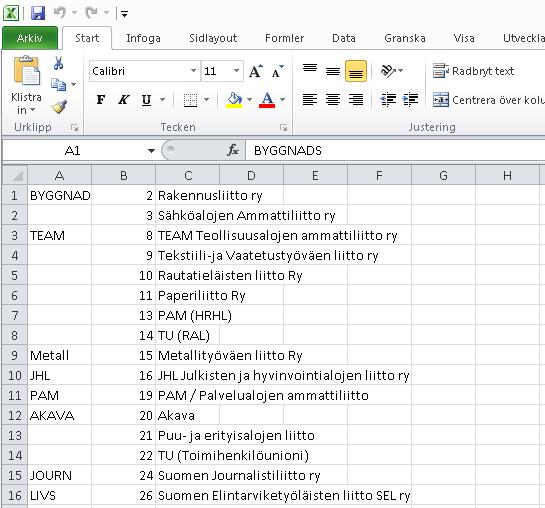
Task: Center text horizontally in the cell
Action: coord(333,100)
